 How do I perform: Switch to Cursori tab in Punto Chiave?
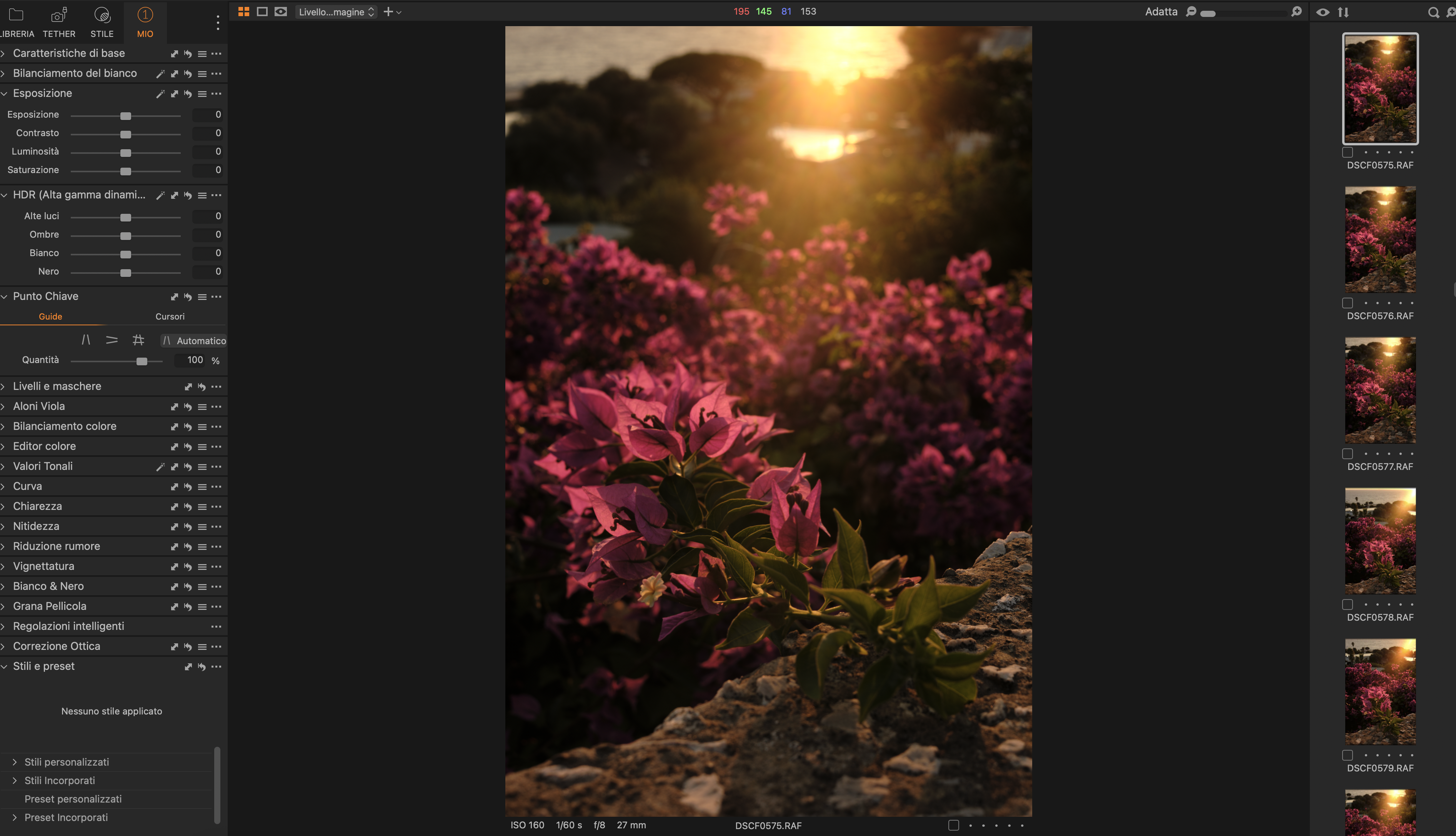click(170, 316)
